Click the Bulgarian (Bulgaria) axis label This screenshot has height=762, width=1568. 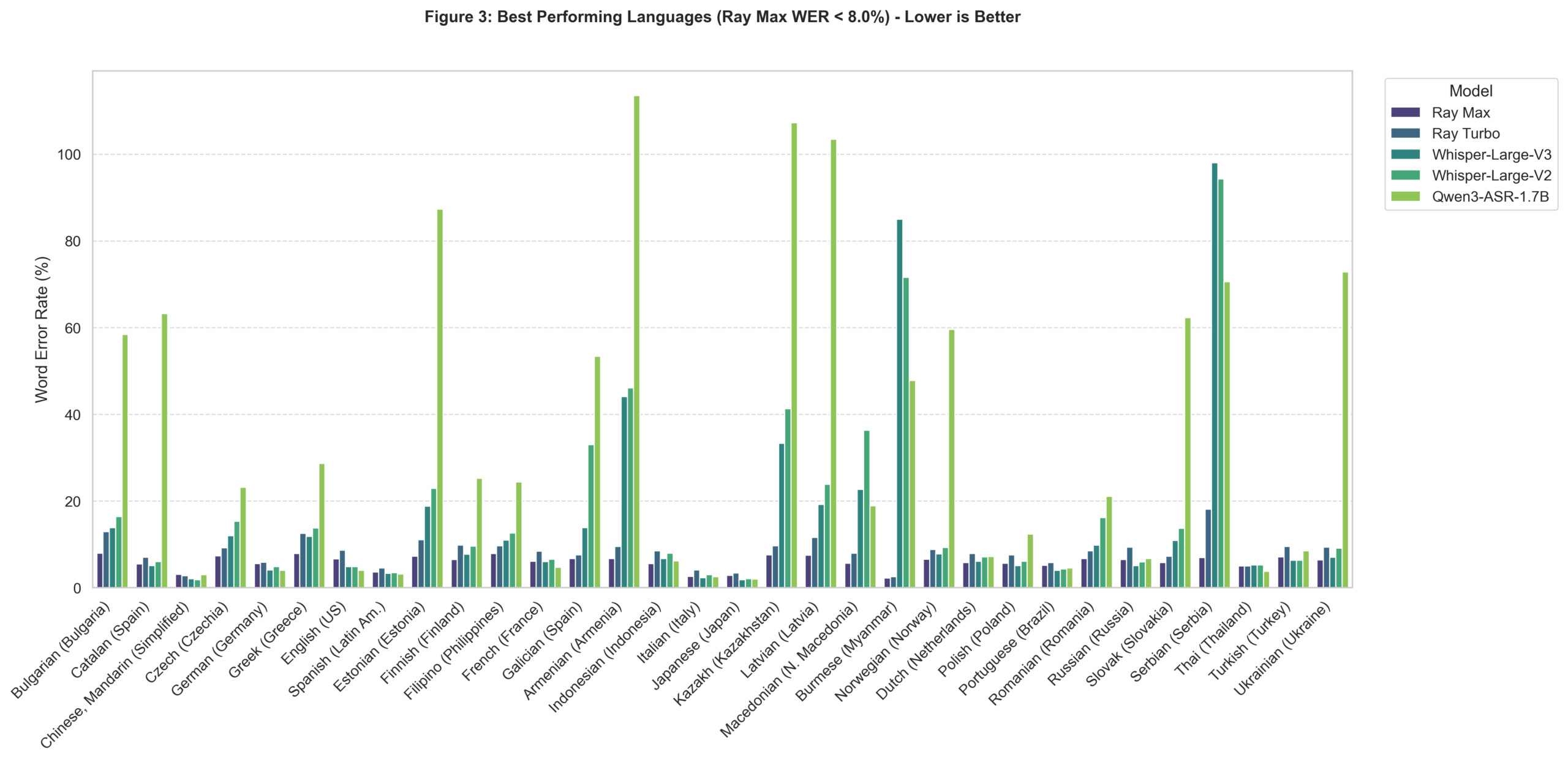[x=61, y=649]
